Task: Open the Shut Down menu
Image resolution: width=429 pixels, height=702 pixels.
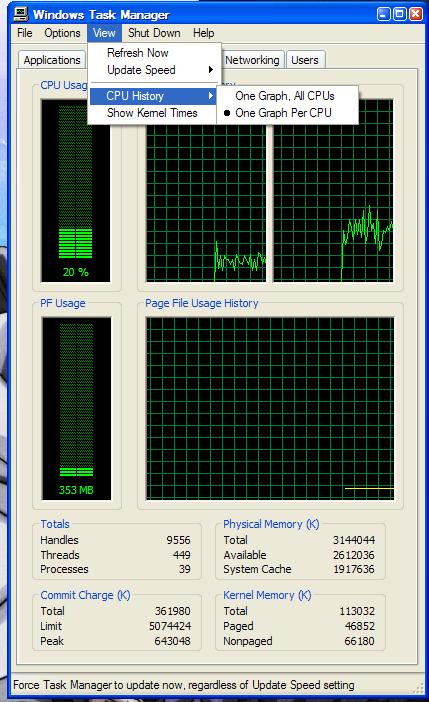Action: 154,33
